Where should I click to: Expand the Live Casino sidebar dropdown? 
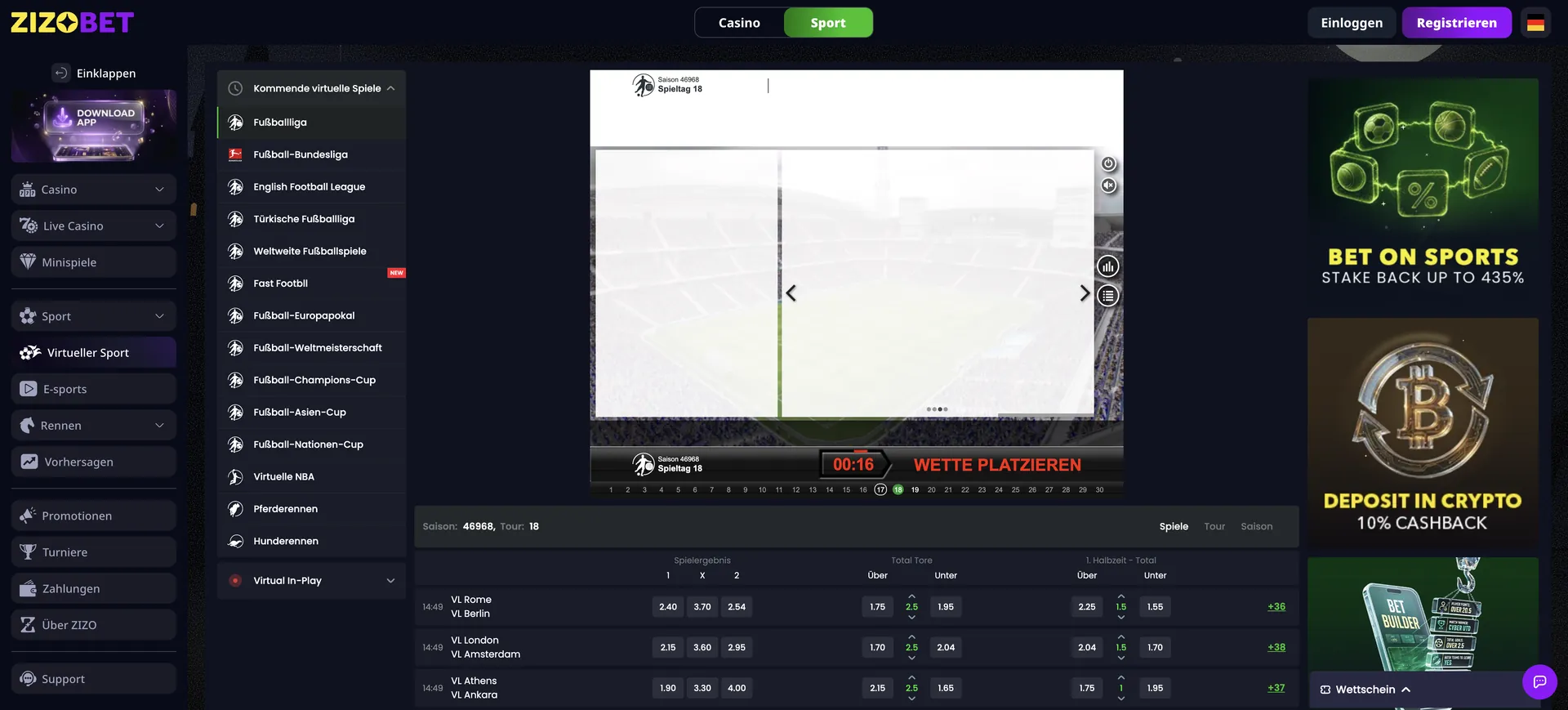pyautogui.click(x=159, y=226)
